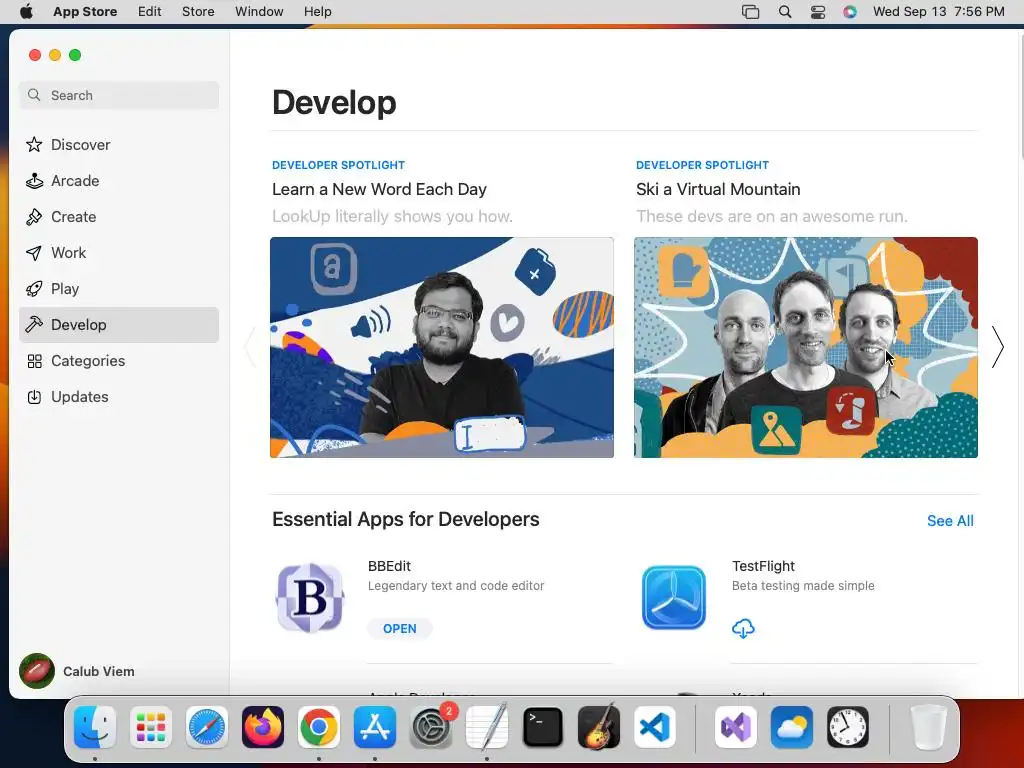The width and height of the screenshot is (1024, 768).
Task: Open the Window menu
Action: (x=259, y=12)
